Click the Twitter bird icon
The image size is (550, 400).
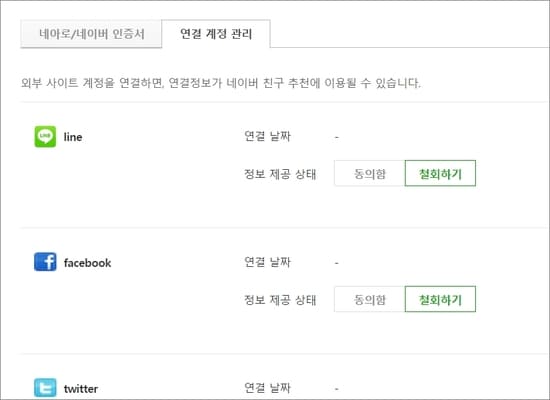pos(45,388)
